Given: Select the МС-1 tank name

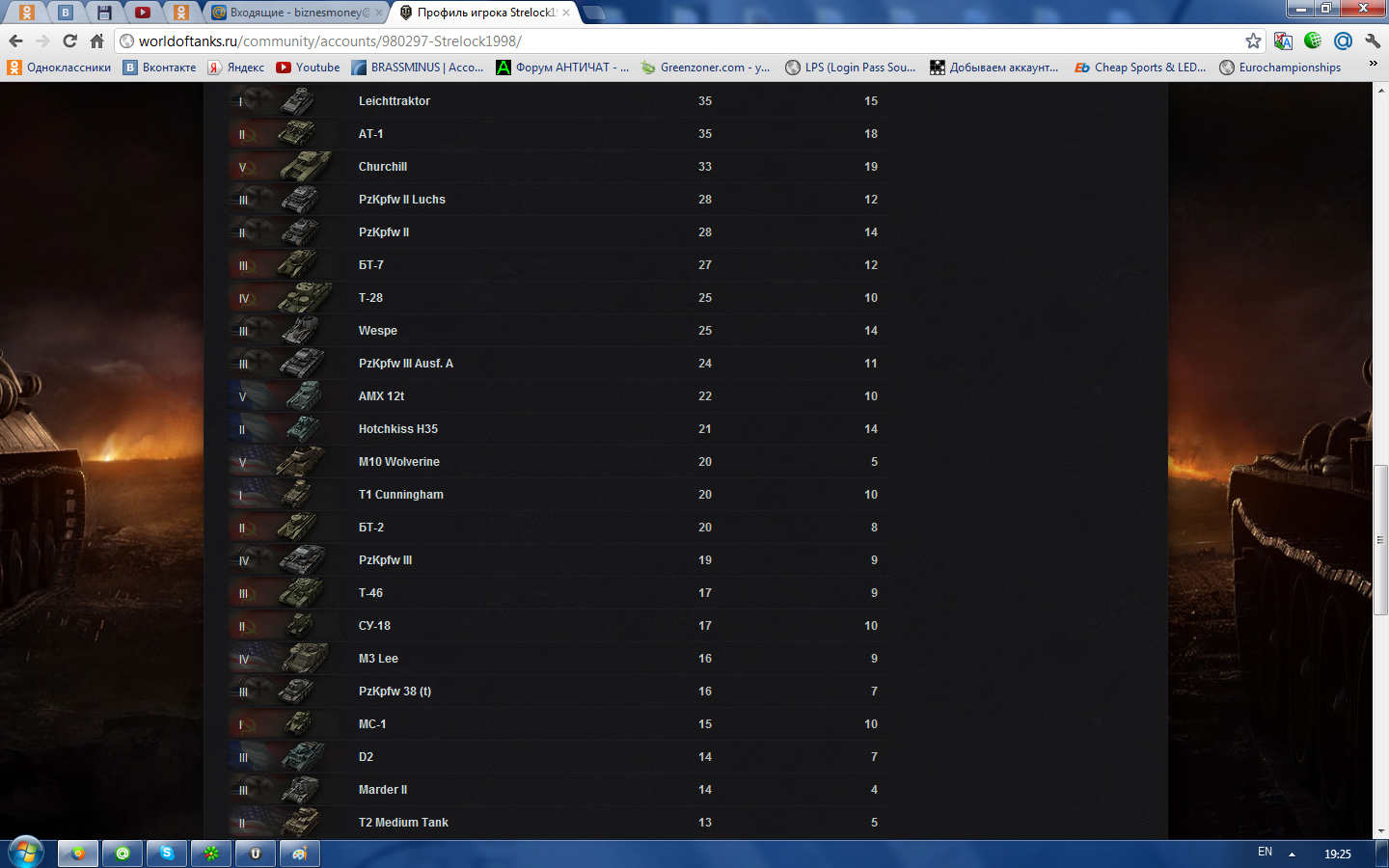Looking at the screenshot, I should coord(372,724).
